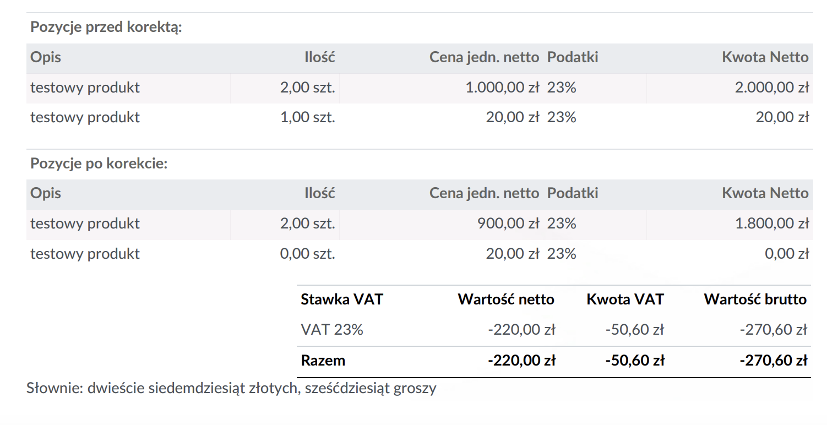Click the 'Kwota VAT' column header
This screenshot has height=426, width=828.
tap(625, 300)
